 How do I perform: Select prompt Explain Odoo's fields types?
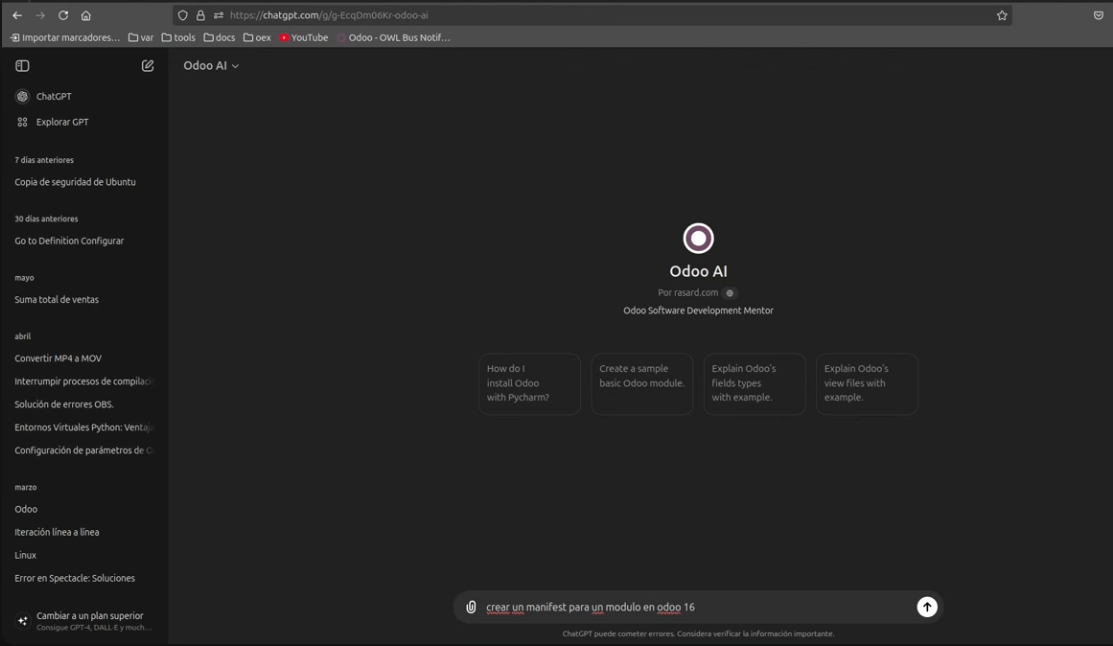pos(755,383)
